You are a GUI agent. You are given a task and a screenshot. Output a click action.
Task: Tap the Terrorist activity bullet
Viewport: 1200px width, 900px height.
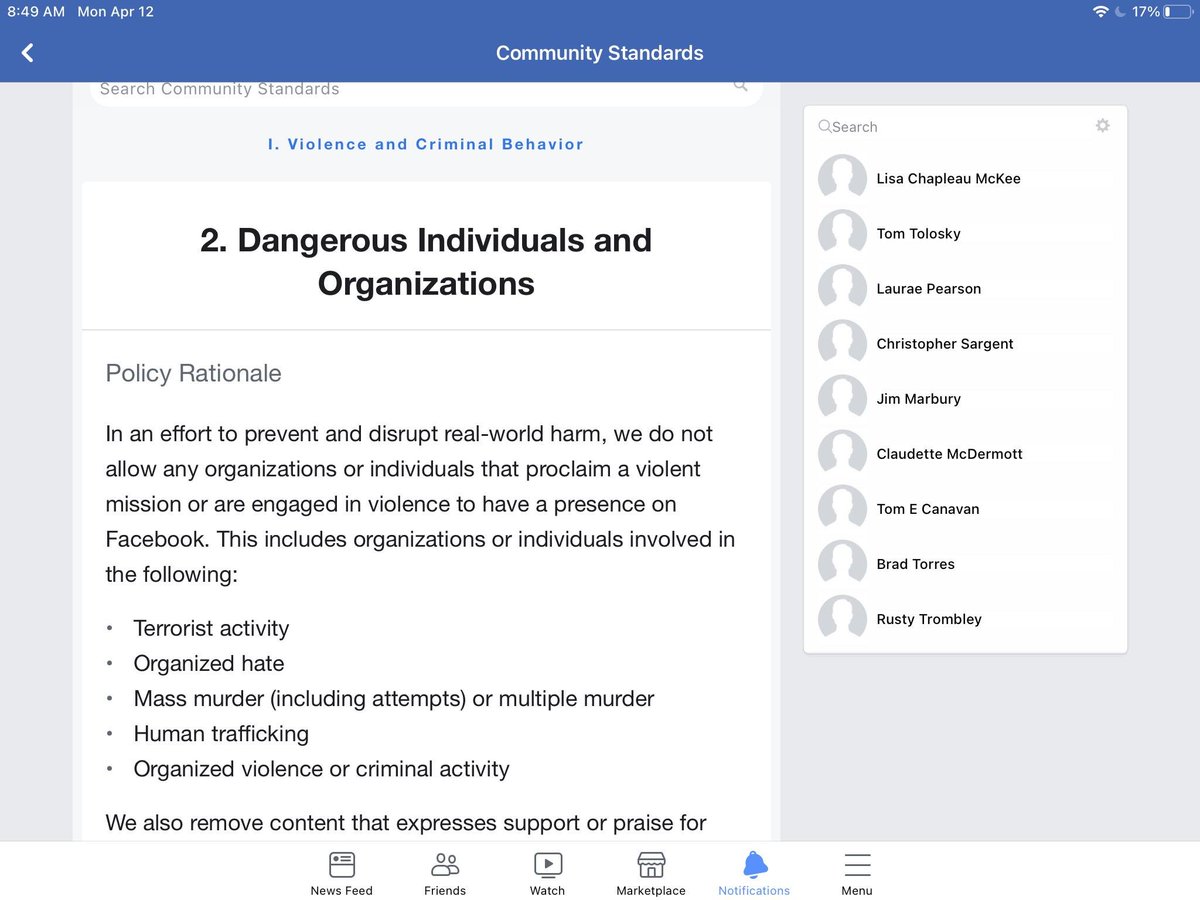coord(211,629)
